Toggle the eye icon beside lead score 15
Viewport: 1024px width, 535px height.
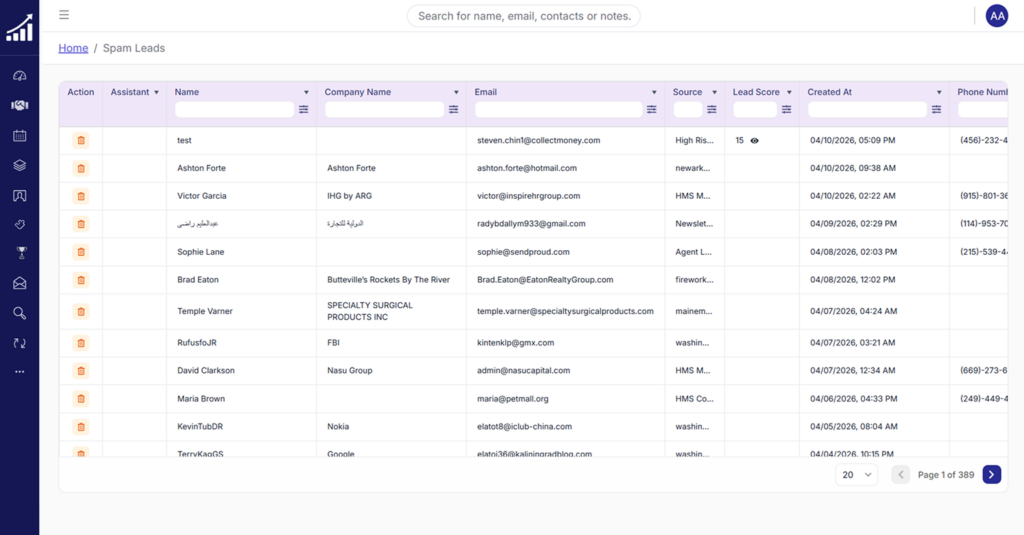click(x=754, y=141)
